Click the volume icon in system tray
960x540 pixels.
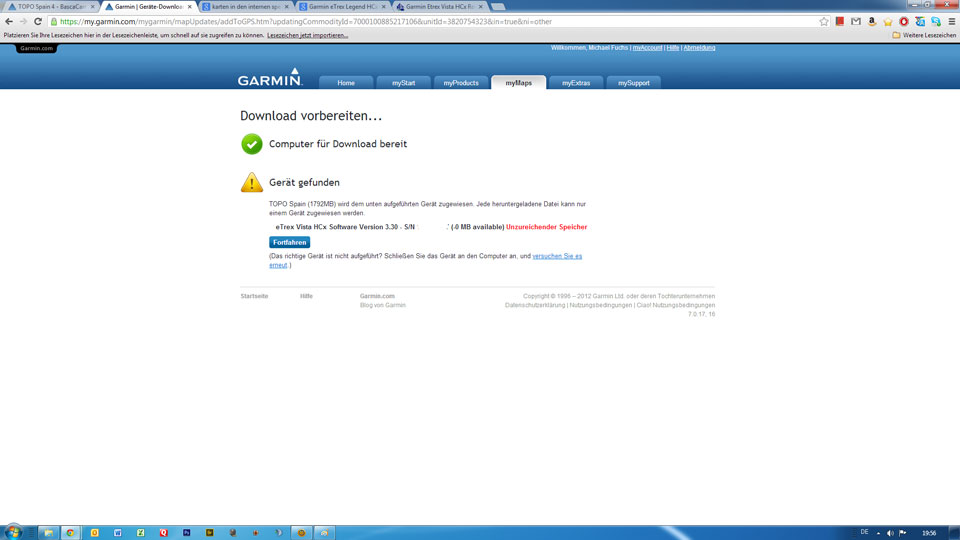[890, 533]
